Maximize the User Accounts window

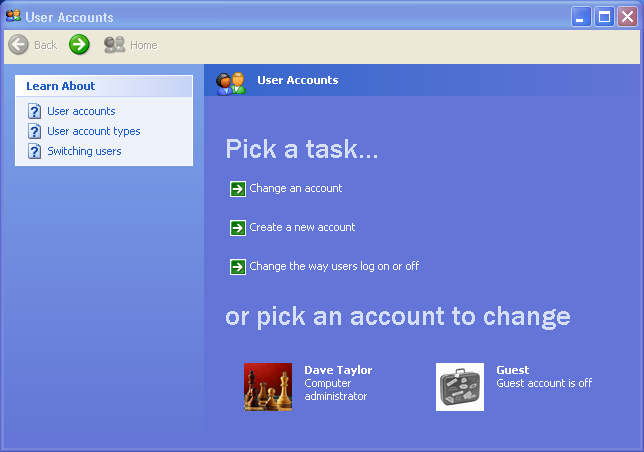click(604, 17)
